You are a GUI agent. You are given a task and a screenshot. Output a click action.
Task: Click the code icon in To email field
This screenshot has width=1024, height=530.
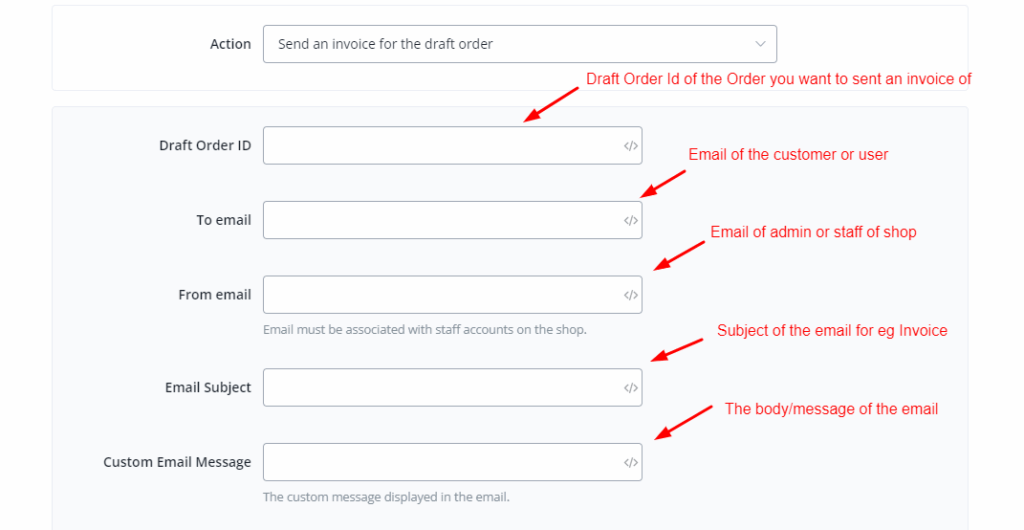point(630,221)
